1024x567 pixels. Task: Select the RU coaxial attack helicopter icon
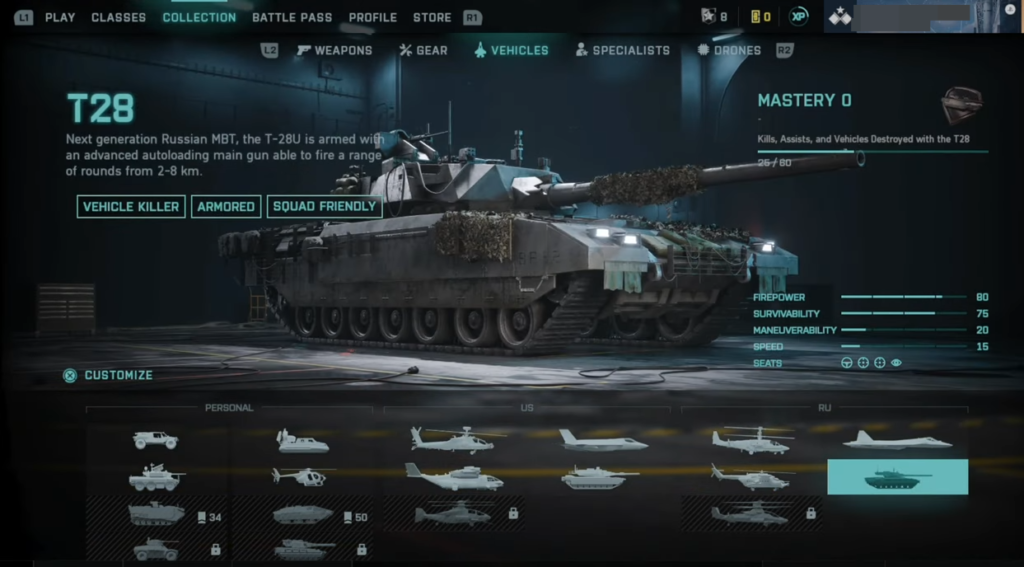(x=752, y=441)
